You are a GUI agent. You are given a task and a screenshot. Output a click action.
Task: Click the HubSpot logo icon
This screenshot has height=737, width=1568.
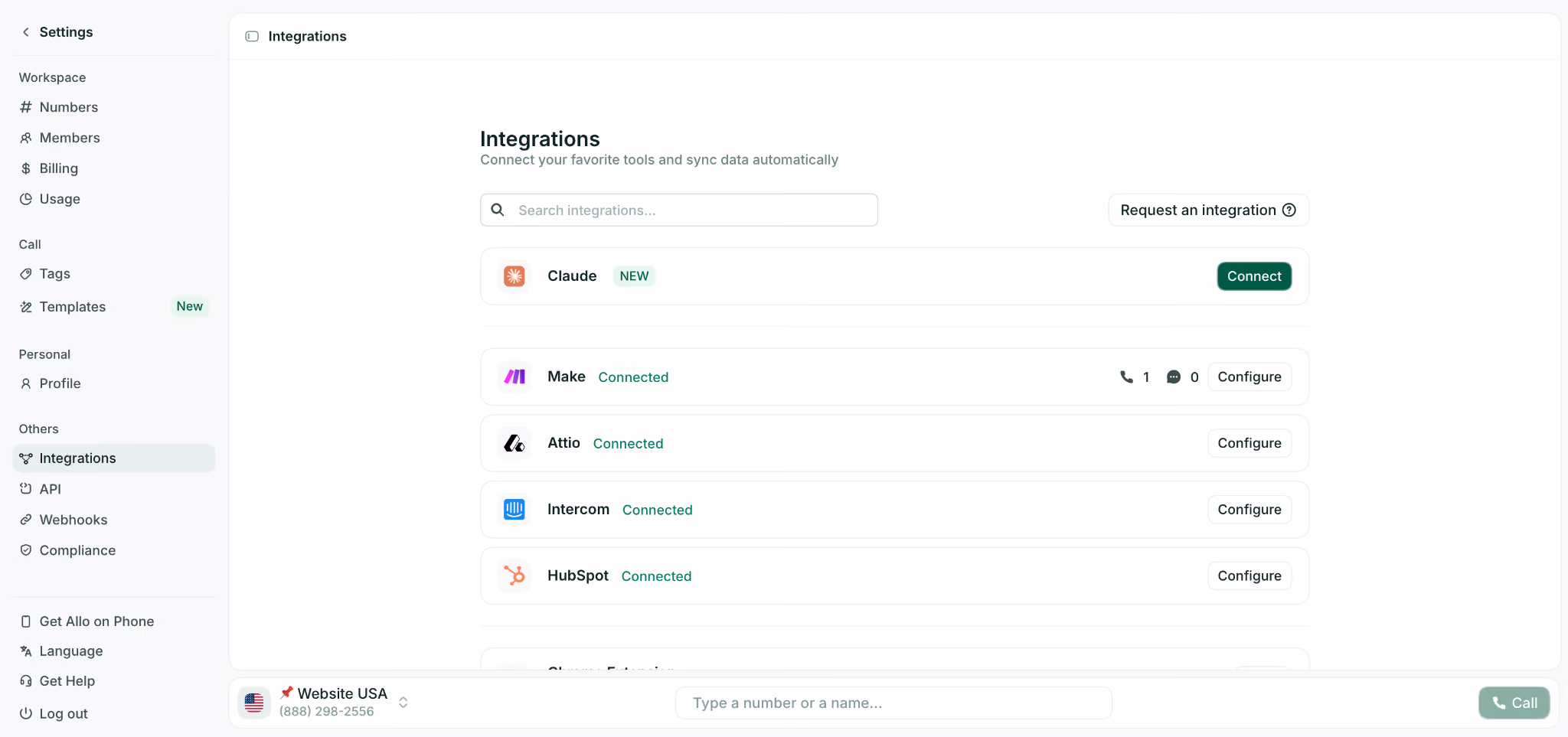(x=514, y=576)
